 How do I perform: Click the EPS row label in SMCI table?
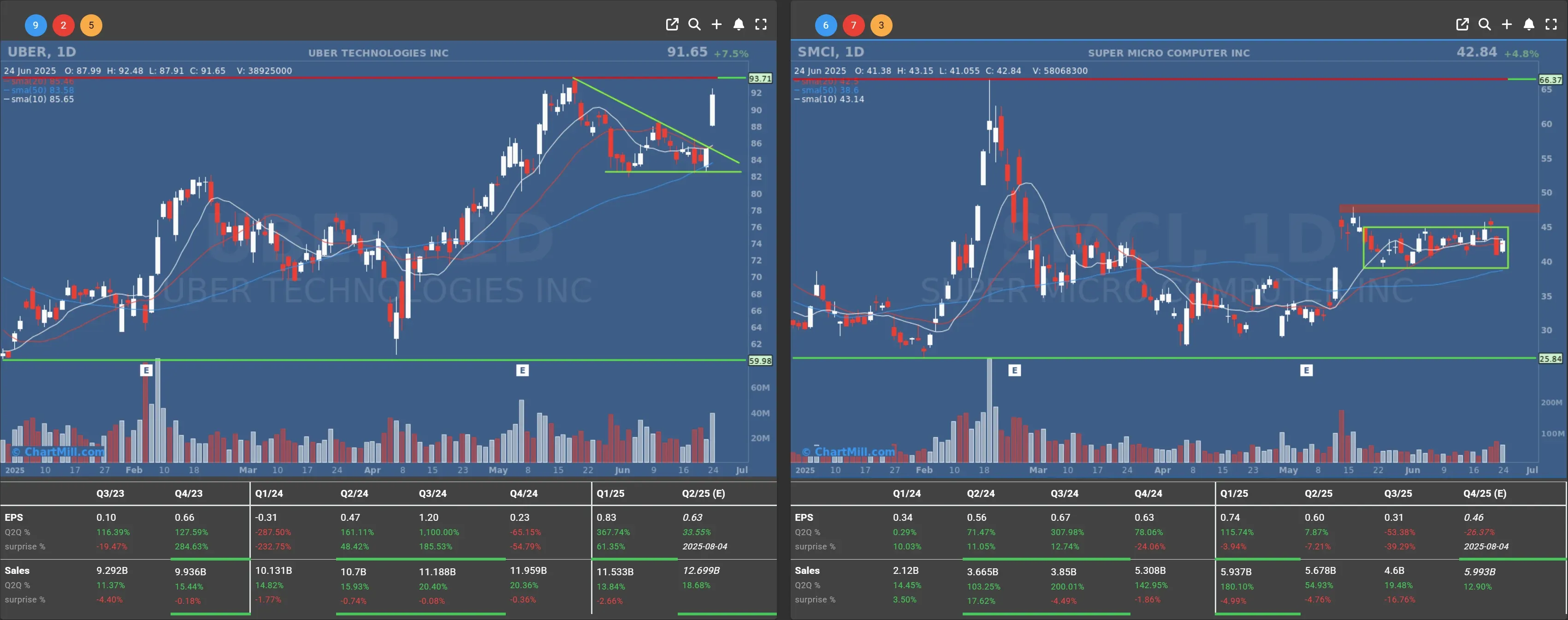[x=804, y=517]
